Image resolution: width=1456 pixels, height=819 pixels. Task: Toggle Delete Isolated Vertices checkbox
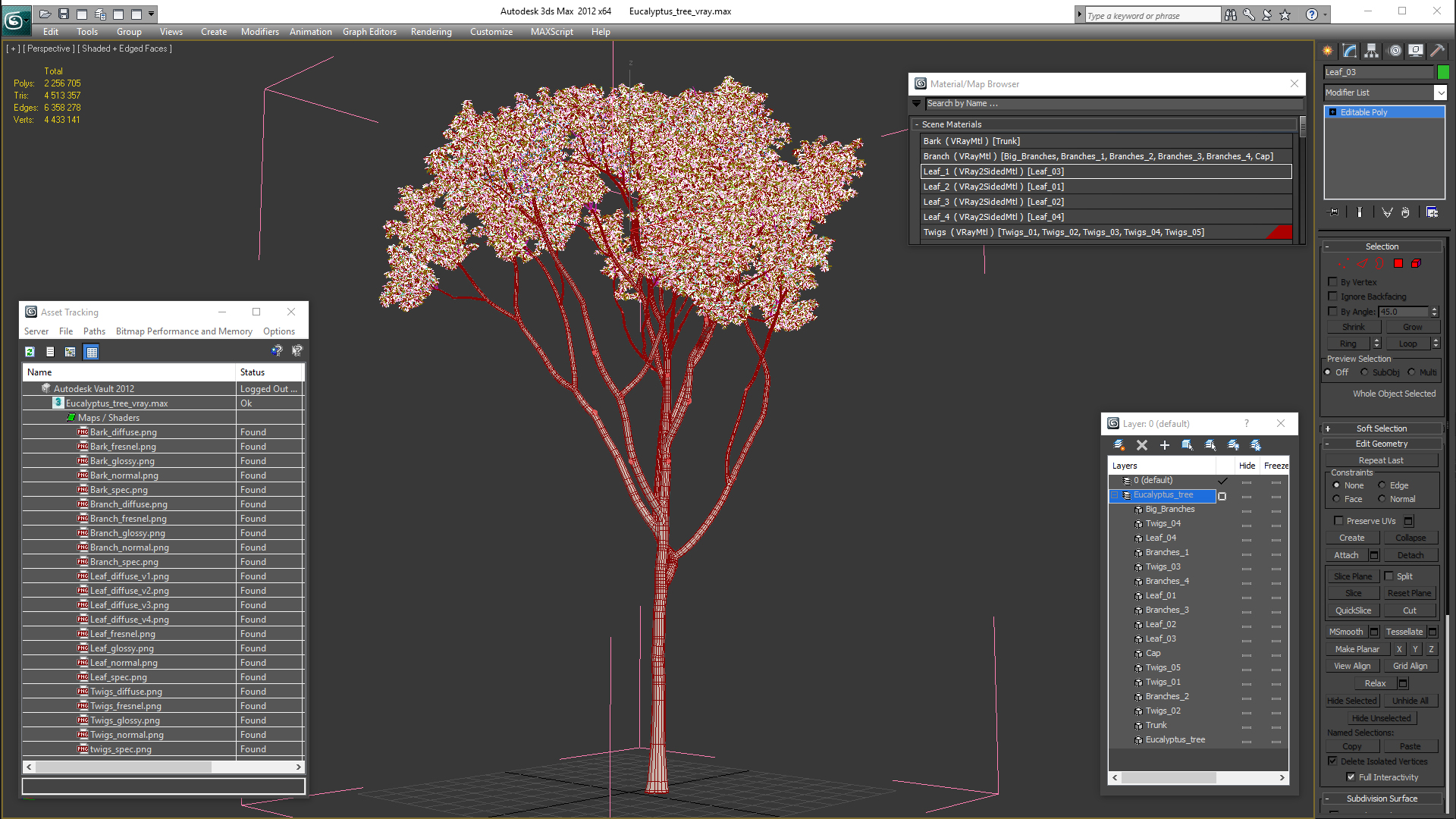pos(1332,761)
